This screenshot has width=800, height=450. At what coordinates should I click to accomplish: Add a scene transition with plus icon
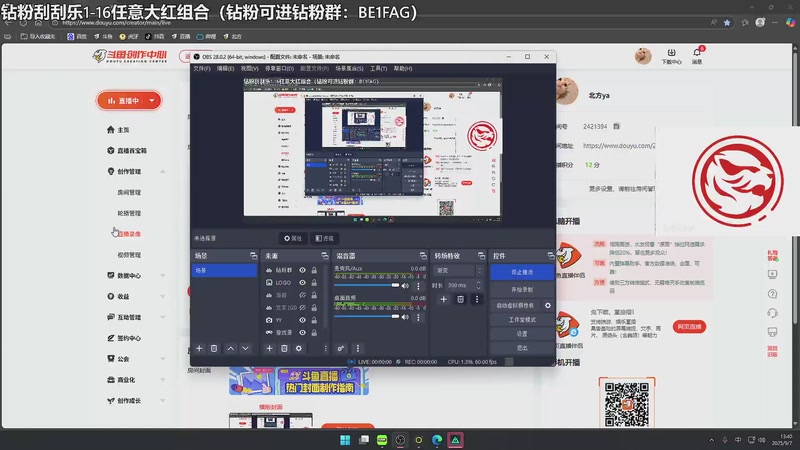point(443,299)
